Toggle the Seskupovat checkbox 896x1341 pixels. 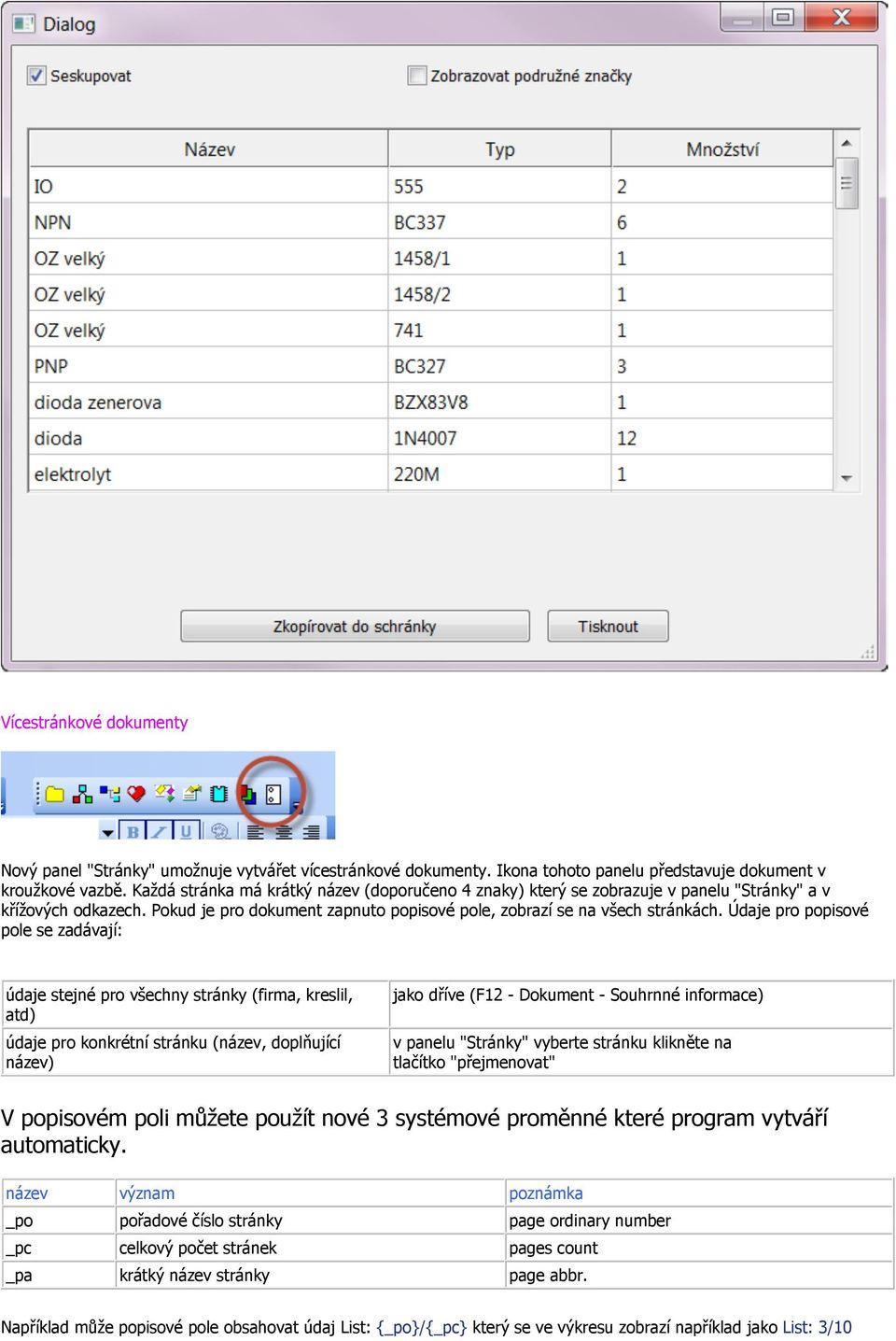[x=36, y=76]
